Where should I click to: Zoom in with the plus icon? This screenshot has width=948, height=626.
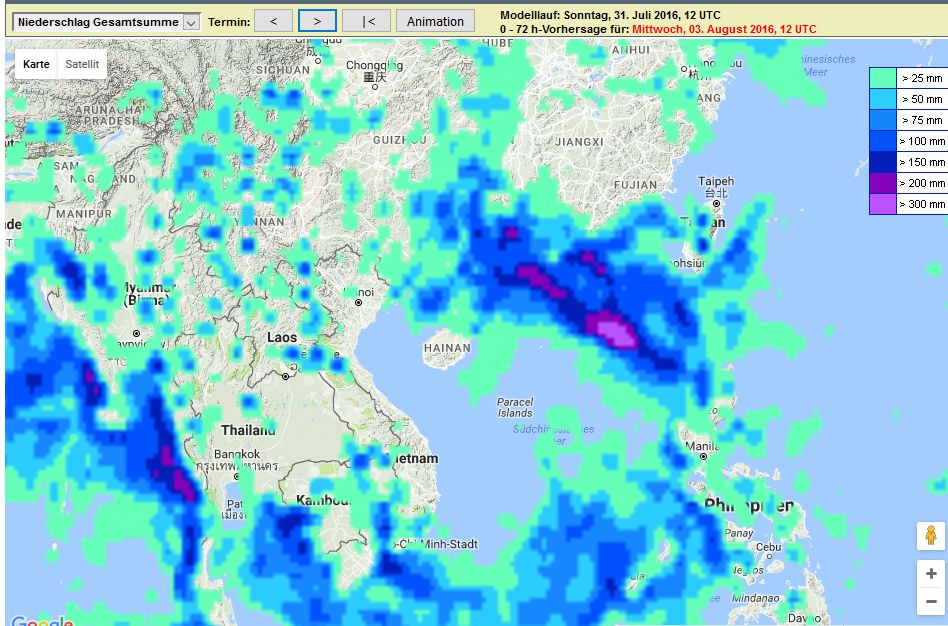931,573
